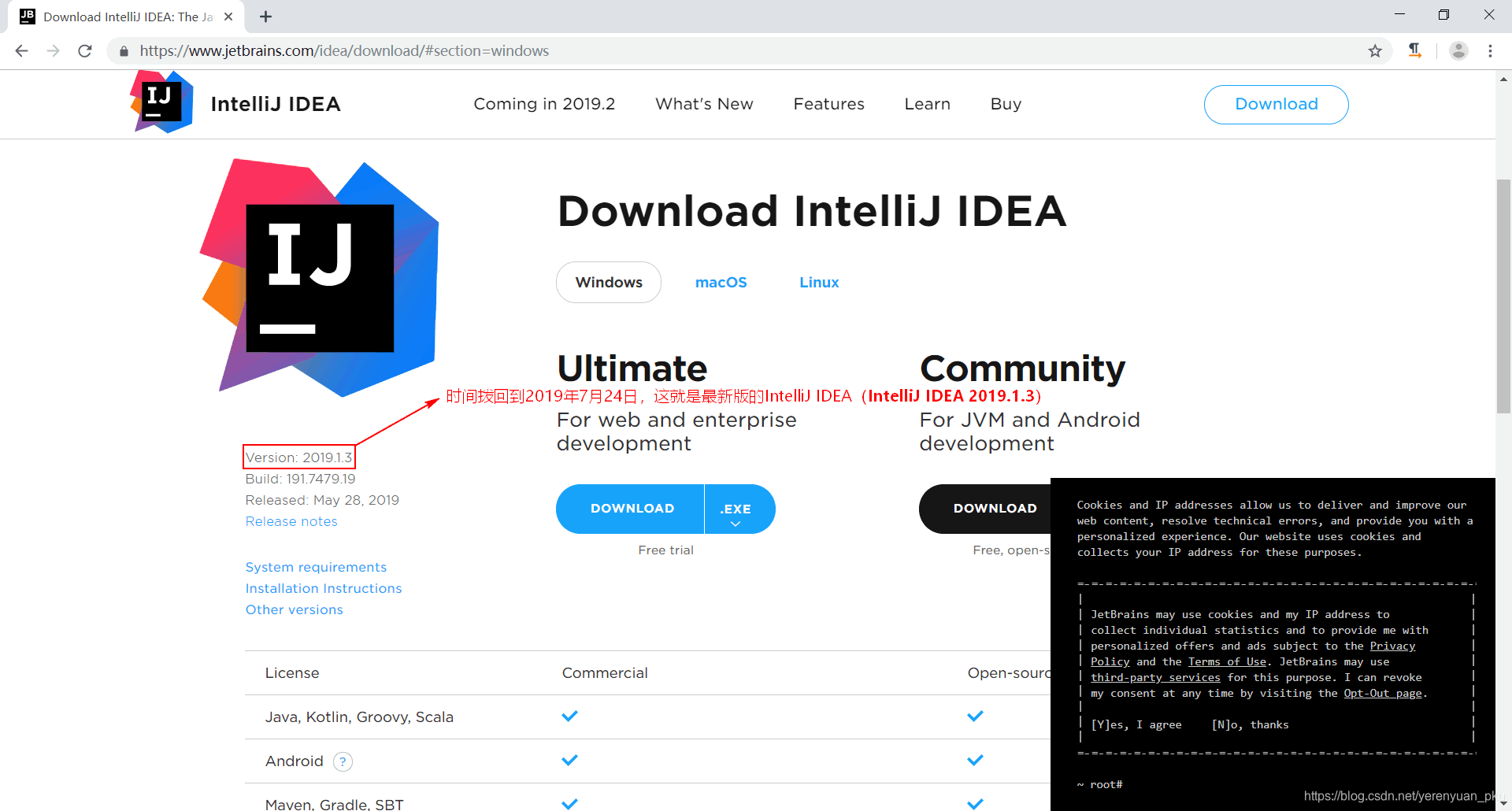The width and height of the screenshot is (1512, 811).
Task: Click the padlock site info icon
Action: tap(124, 51)
